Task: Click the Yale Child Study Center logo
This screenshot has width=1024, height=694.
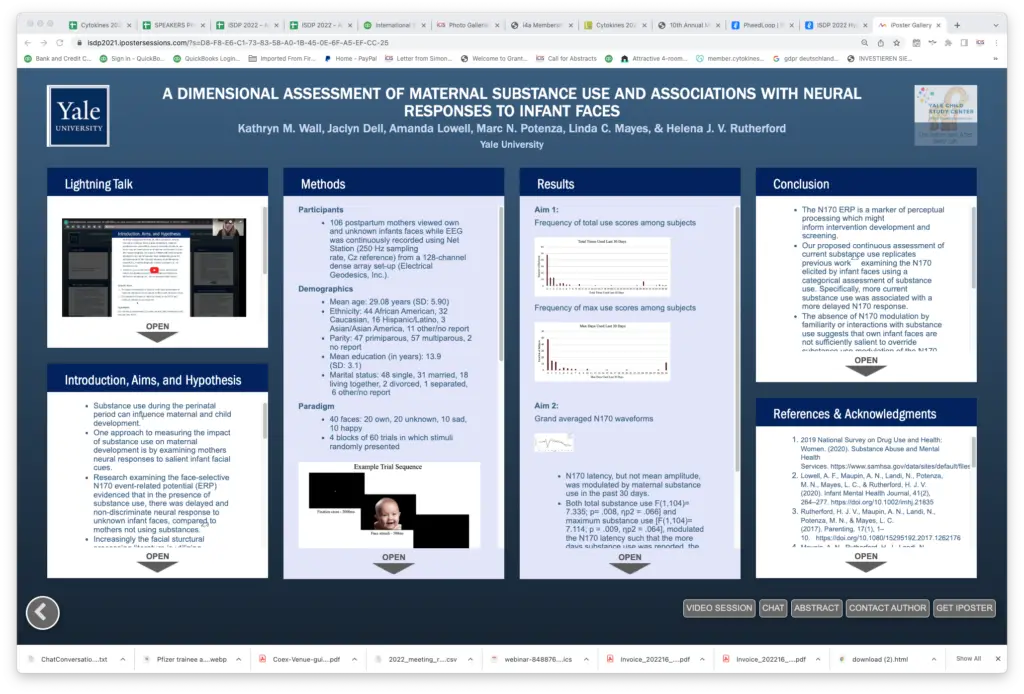Action: pos(945,115)
